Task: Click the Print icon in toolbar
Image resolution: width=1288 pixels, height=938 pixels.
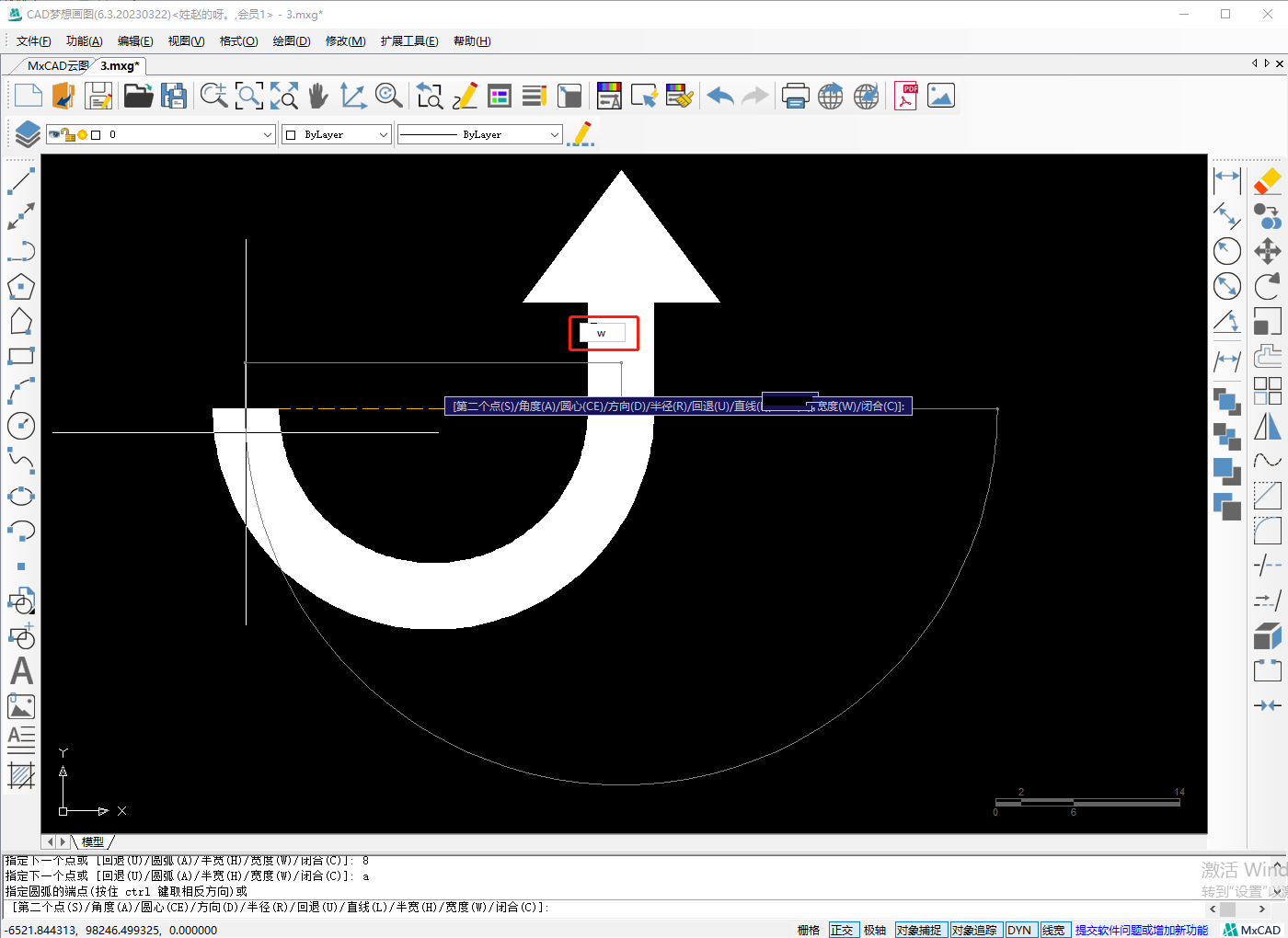Action: pos(795,96)
